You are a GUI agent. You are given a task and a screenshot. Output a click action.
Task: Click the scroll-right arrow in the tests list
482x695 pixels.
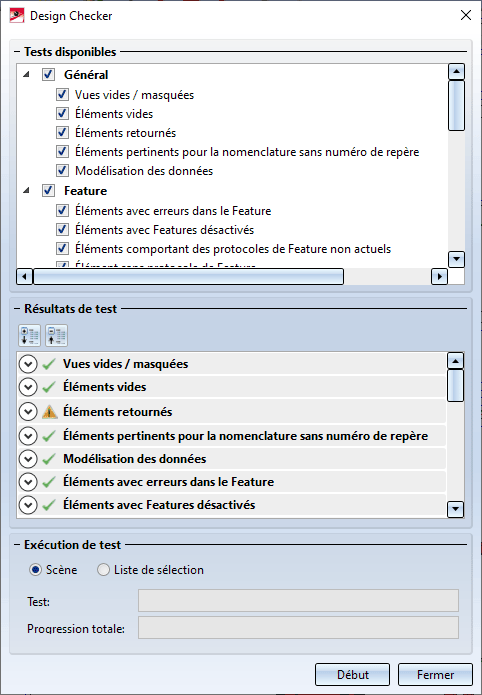439,277
